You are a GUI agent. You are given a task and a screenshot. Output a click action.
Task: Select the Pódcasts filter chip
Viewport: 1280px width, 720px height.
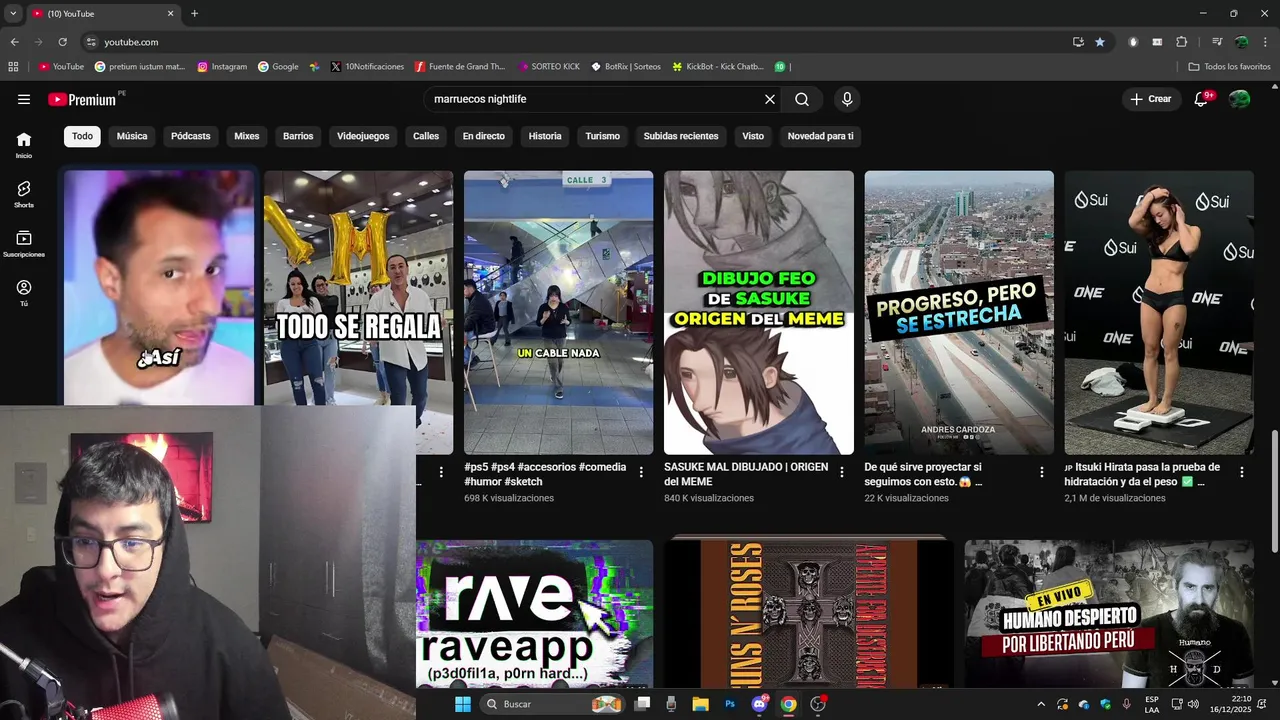[191, 136]
